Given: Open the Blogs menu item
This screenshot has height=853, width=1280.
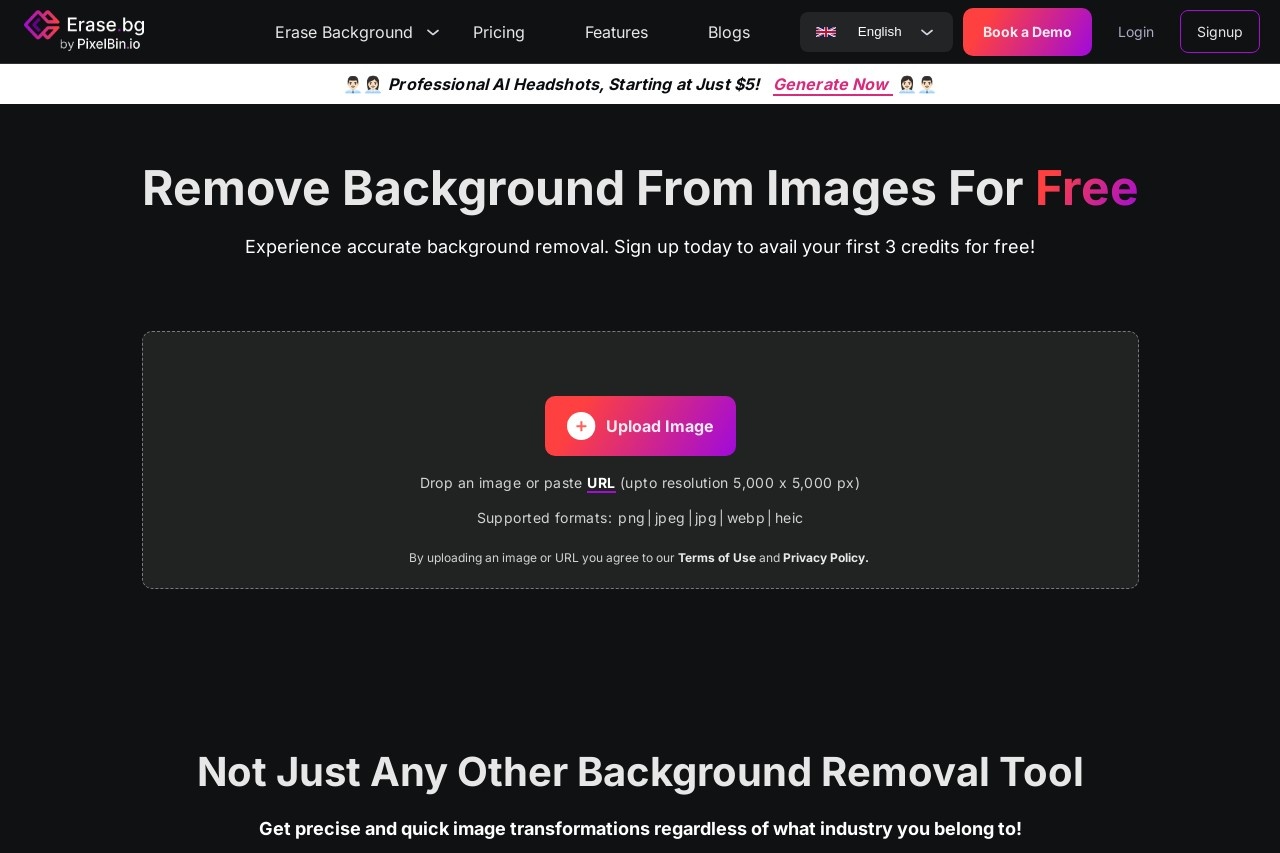Looking at the screenshot, I should [729, 32].
